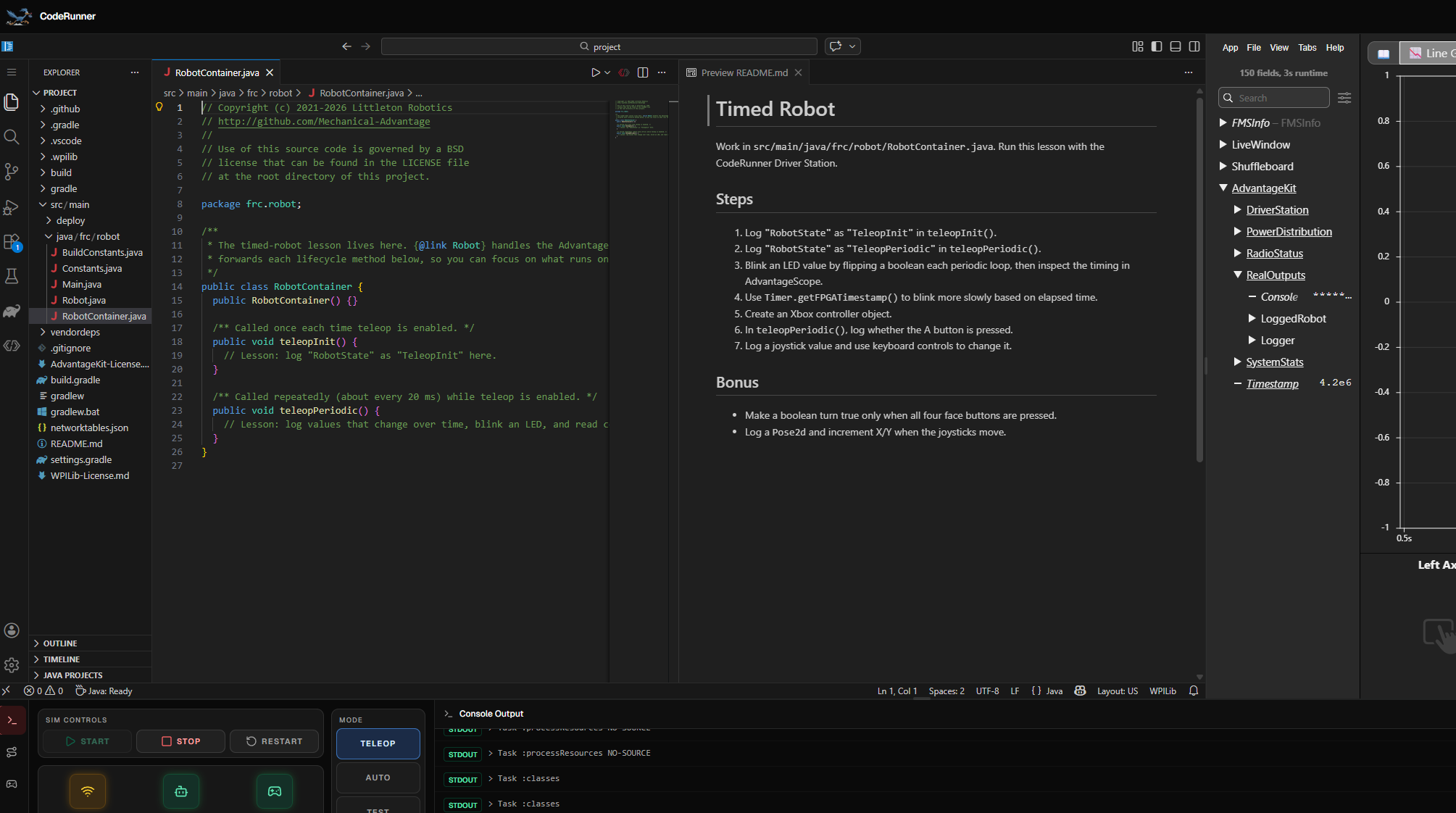The width and height of the screenshot is (1456, 813).
Task: Open the joystick gamepad icon in the bottom sidebar
Action: [x=12, y=784]
